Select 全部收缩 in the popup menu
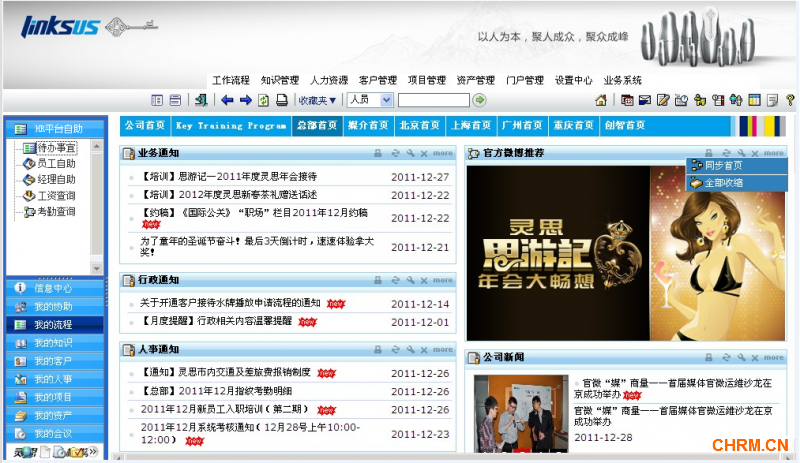The height and width of the screenshot is (463, 800). (736, 183)
